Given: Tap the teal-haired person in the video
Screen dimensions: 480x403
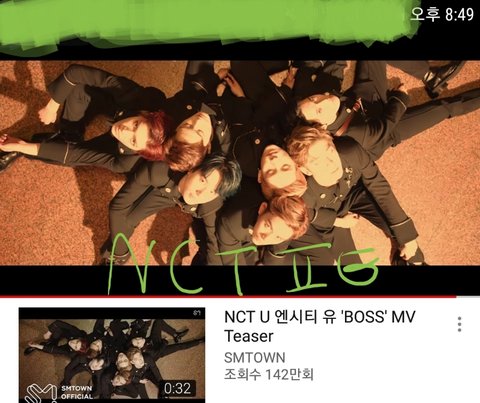Looking at the screenshot, I should 208,182.
